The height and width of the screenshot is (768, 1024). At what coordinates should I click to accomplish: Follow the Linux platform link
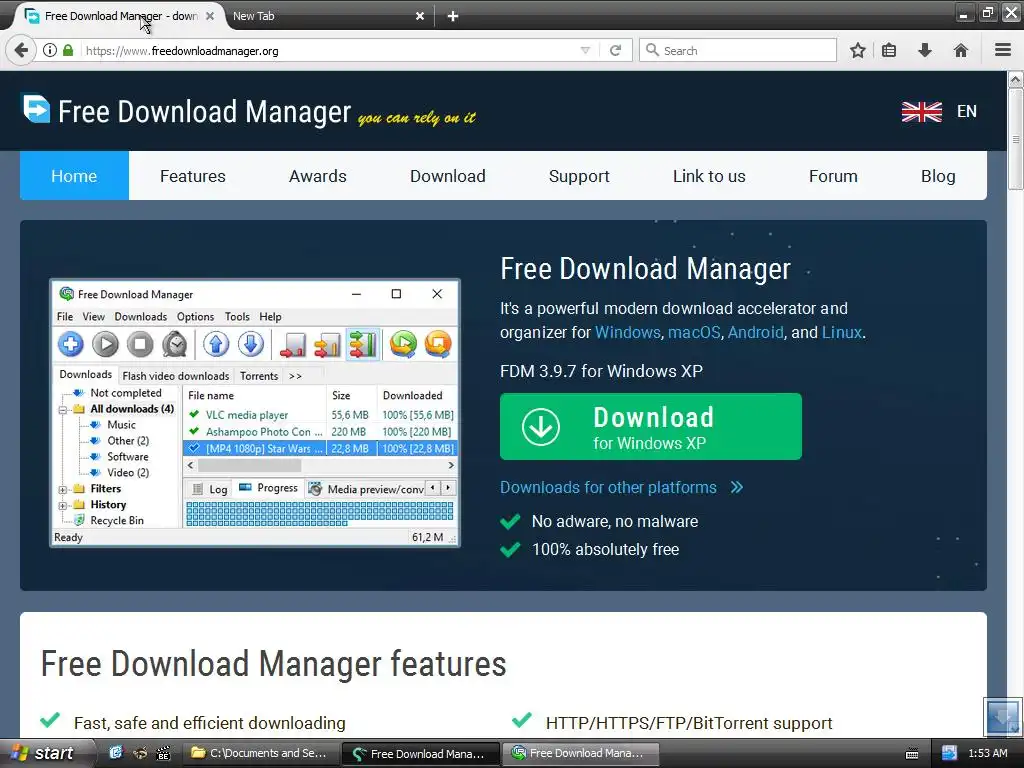[x=842, y=332]
